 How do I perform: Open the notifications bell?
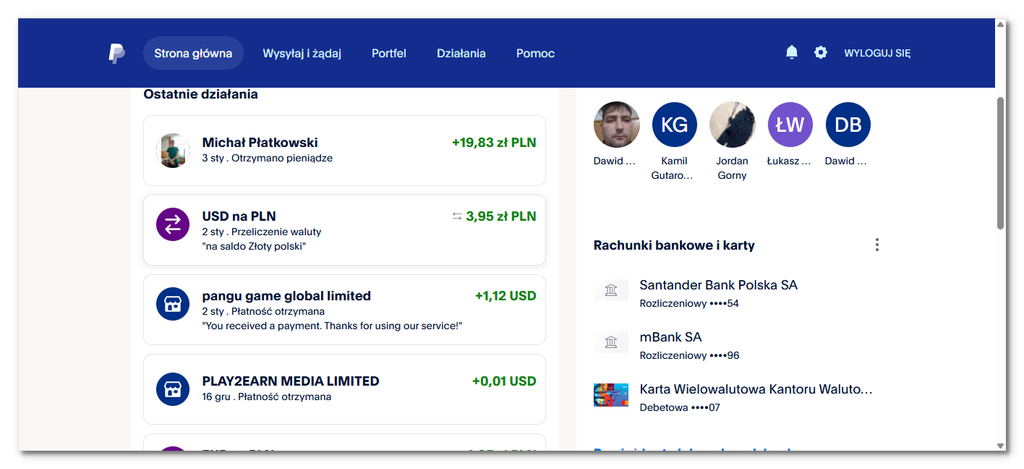pos(792,53)
